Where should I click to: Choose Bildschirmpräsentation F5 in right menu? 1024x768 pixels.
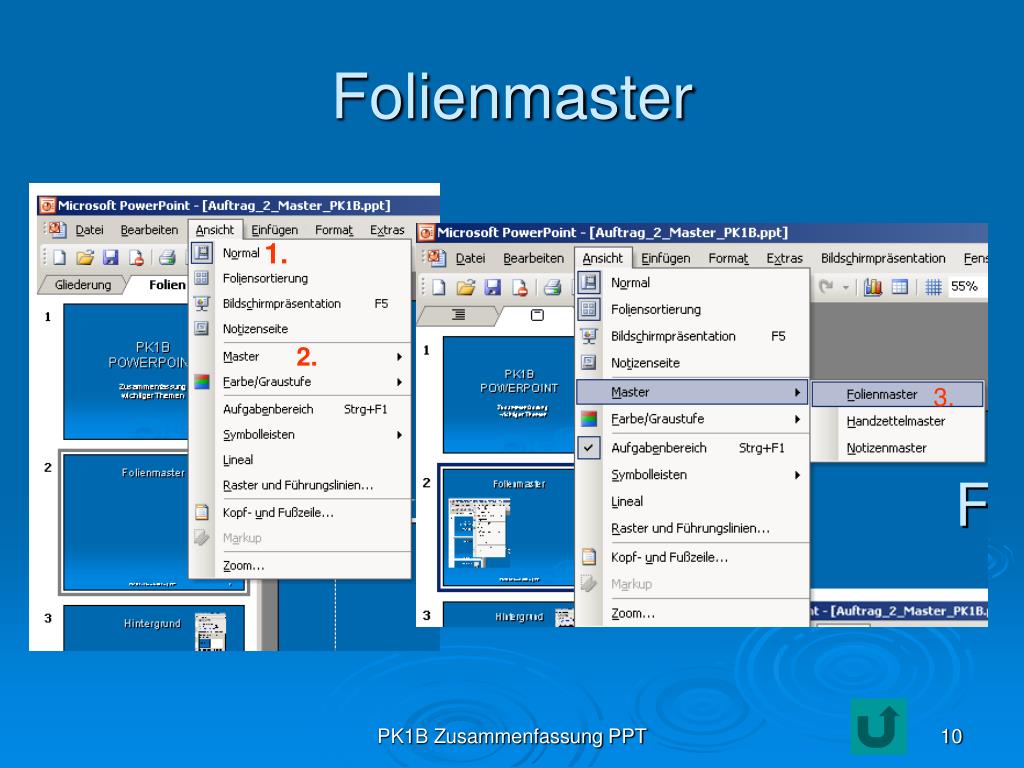click(692, 336)
